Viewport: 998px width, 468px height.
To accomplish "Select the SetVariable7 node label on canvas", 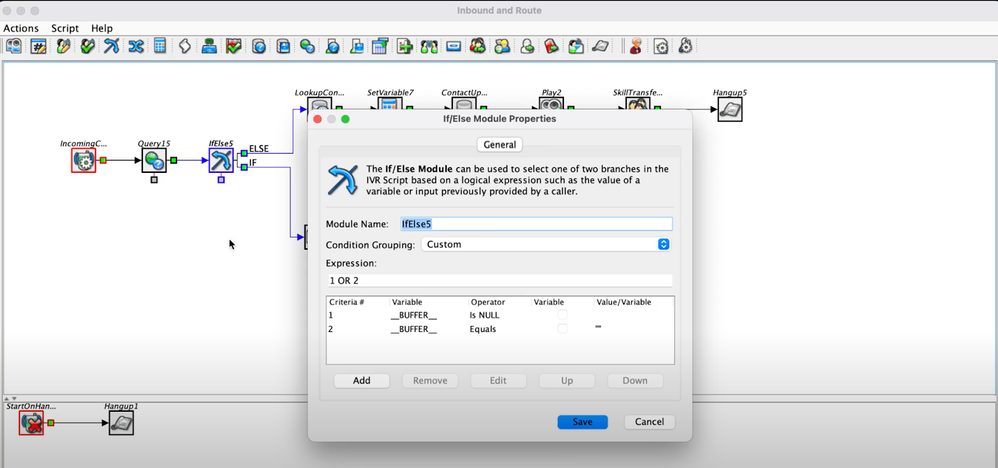I will (390, 92).
